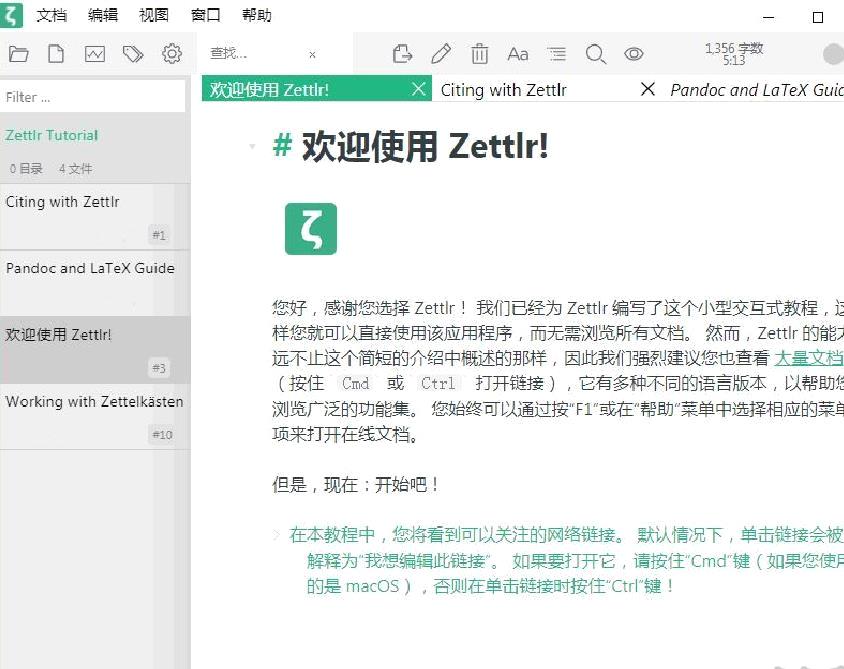Click the #1 tag badge
The width and height of the screenshot is (844, 669).
coord(159,235)
